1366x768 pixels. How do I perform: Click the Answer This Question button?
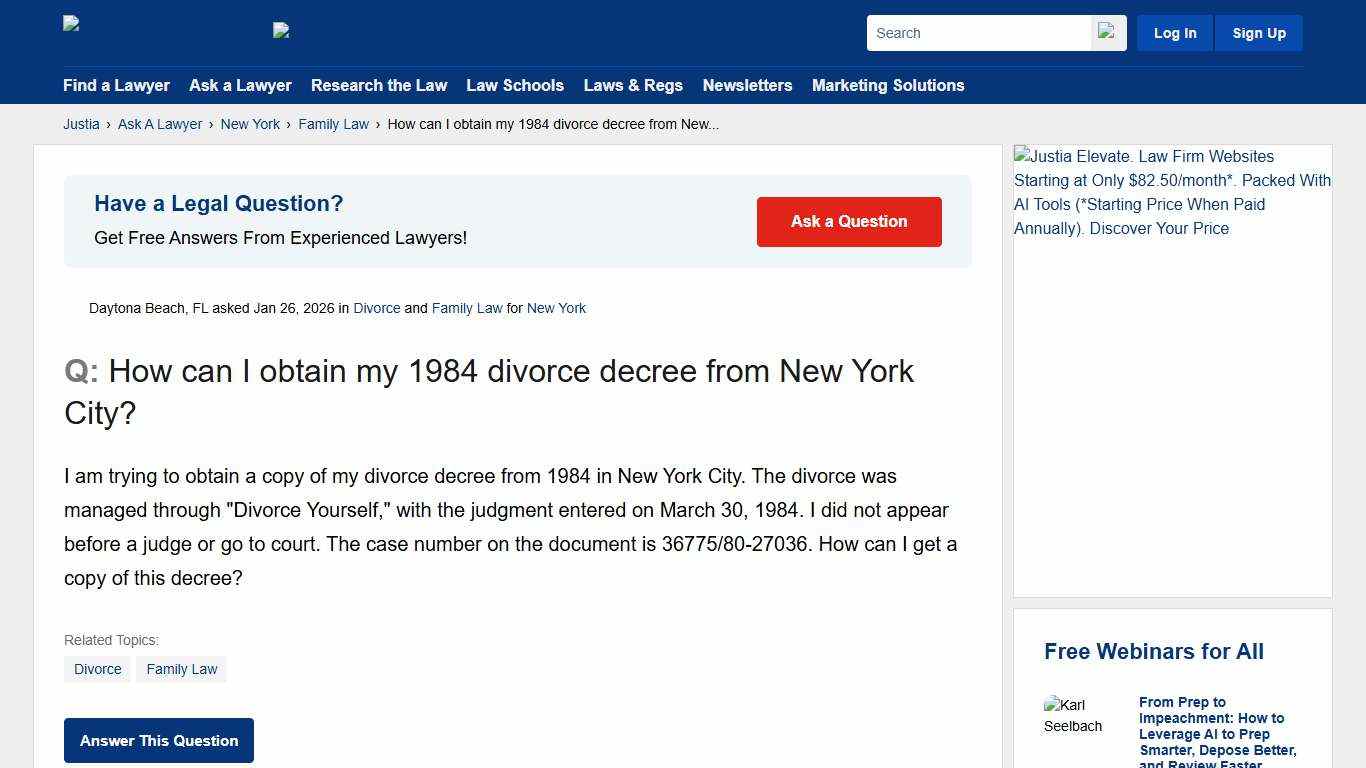158,740
